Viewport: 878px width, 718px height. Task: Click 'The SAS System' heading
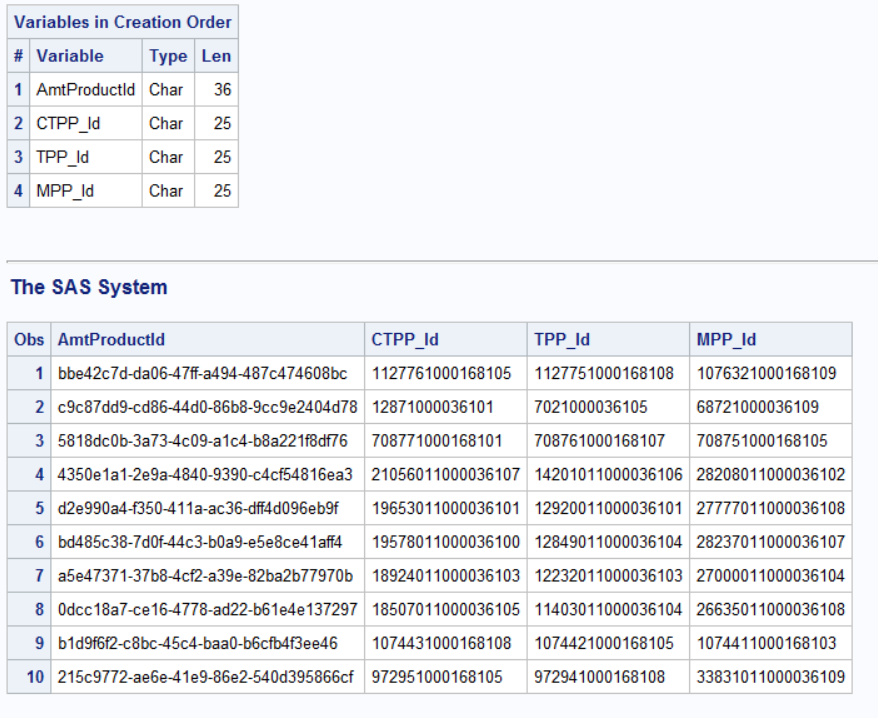click(x=89, y=287)
